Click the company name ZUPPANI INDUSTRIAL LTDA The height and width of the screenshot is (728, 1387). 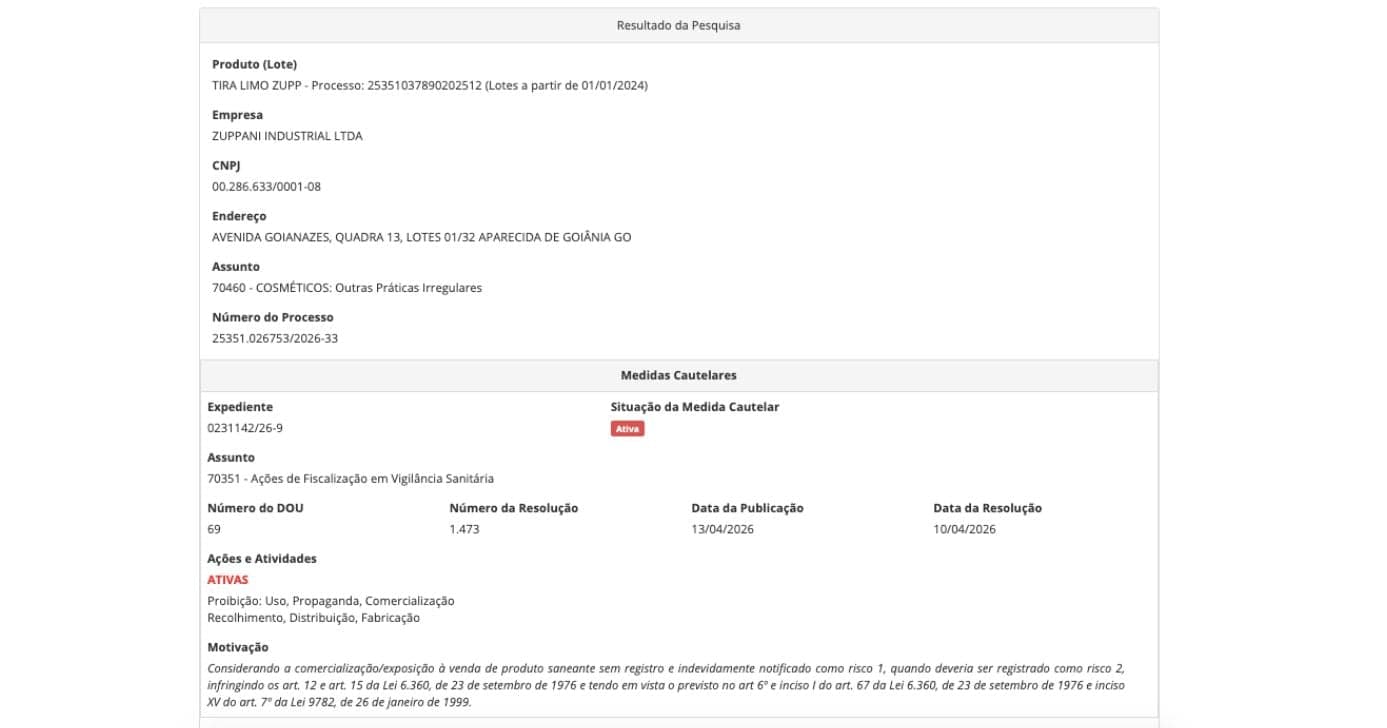pos(287,136)
